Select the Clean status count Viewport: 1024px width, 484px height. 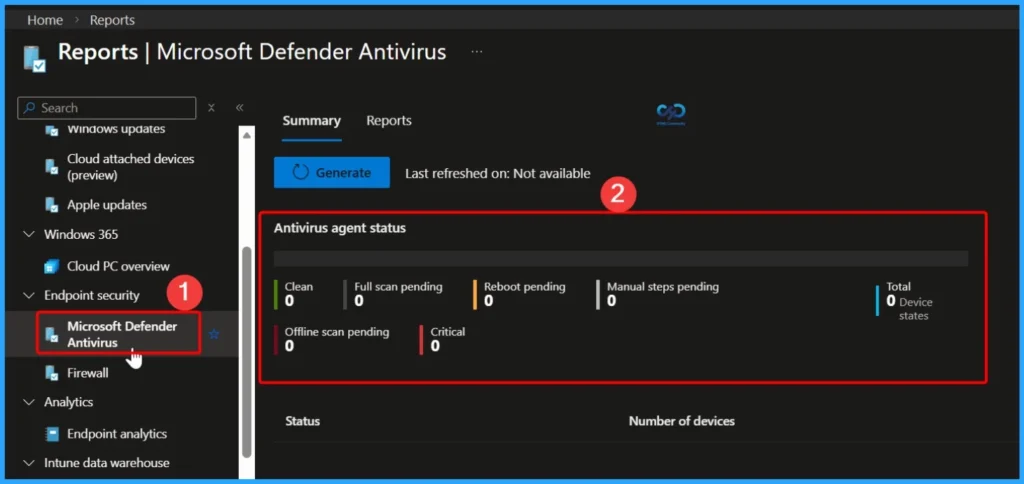point(289,301)
